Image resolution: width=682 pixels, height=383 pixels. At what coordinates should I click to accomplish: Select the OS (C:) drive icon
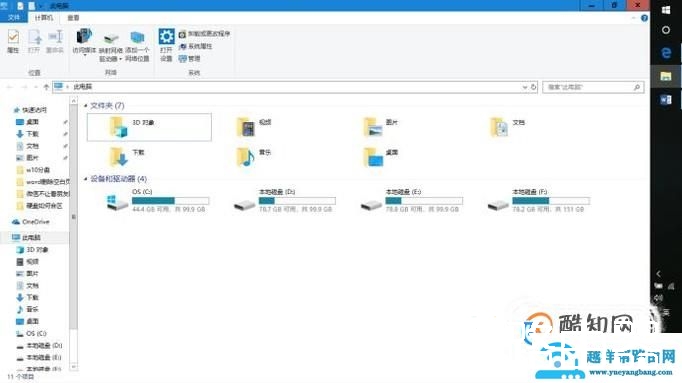coord(117,202)
